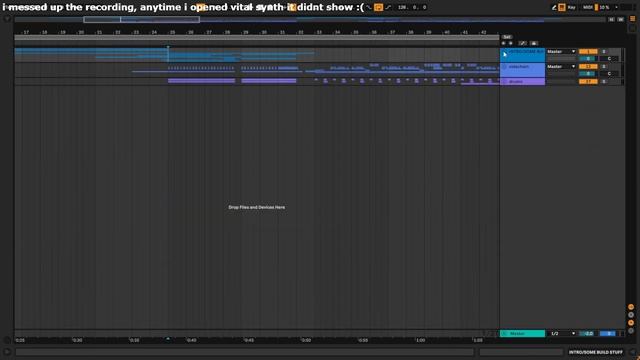Open the Master output 1/2 dropdown
Image resolution: width=640 pixels, height=360 pixels.
tap(563, 333)
